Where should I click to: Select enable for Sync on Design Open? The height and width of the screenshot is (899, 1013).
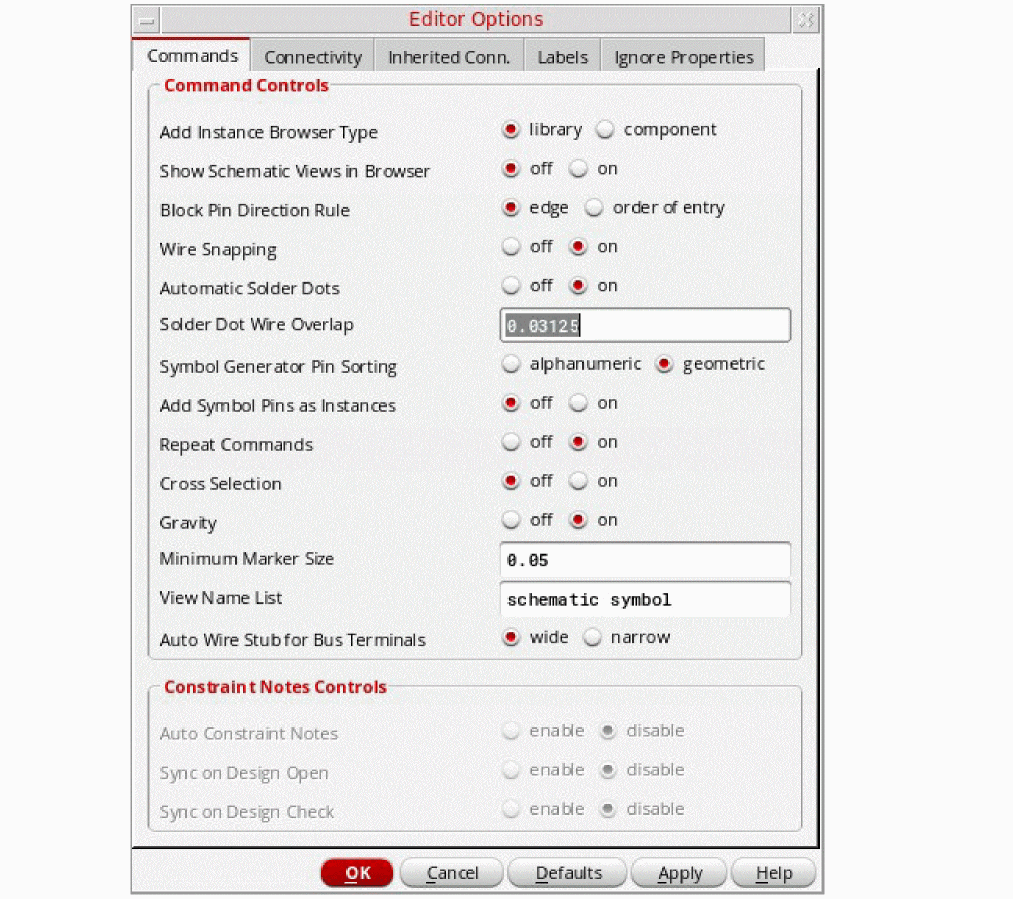(510, 770)
